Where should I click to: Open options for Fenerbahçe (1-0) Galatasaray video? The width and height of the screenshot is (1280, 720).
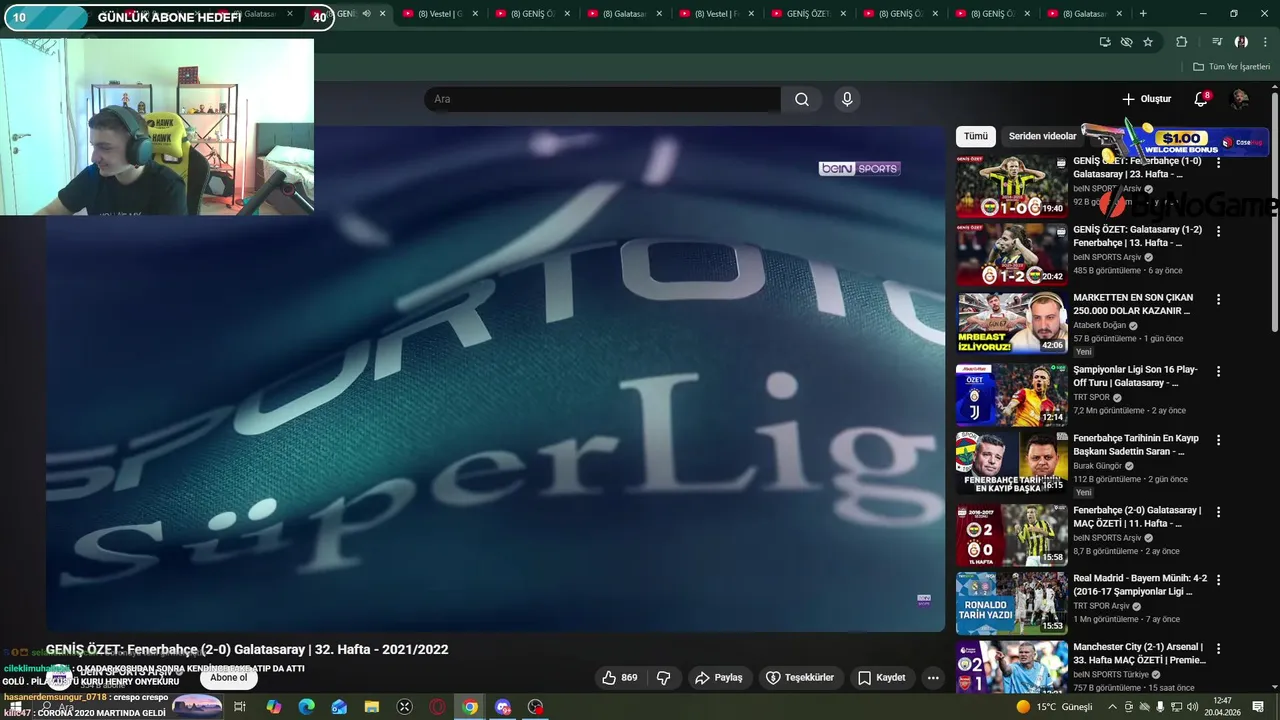pyautogui.click(x=1218, y=162)
